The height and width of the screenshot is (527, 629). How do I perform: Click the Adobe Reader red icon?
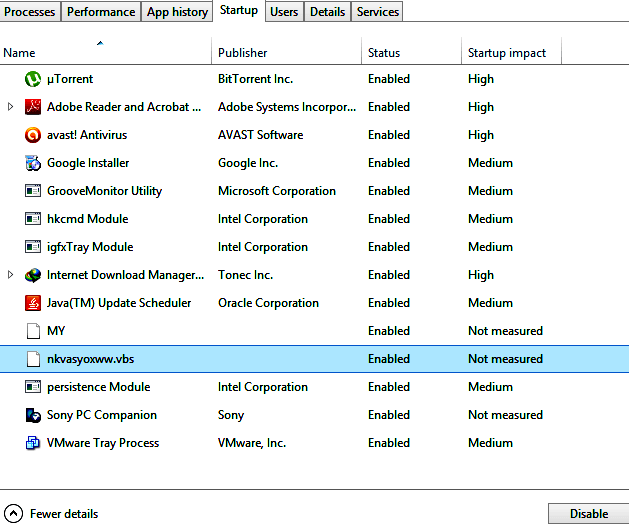tap(32, 107)
